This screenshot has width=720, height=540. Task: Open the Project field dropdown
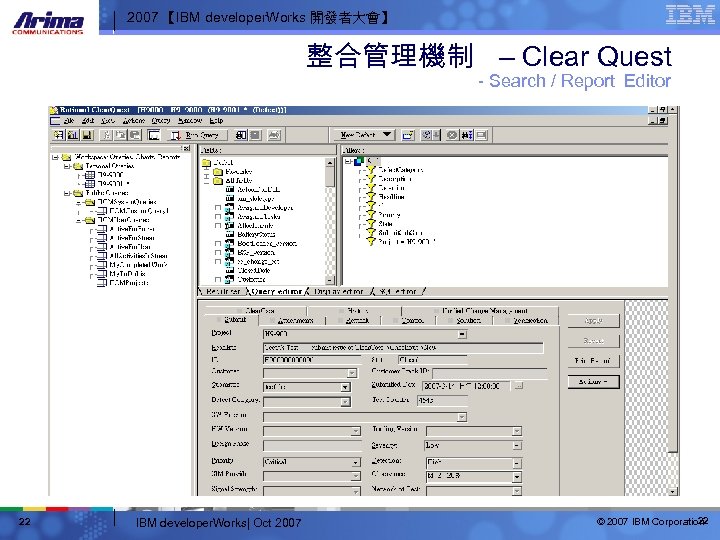pyautogui.click(x=462, y=334)
